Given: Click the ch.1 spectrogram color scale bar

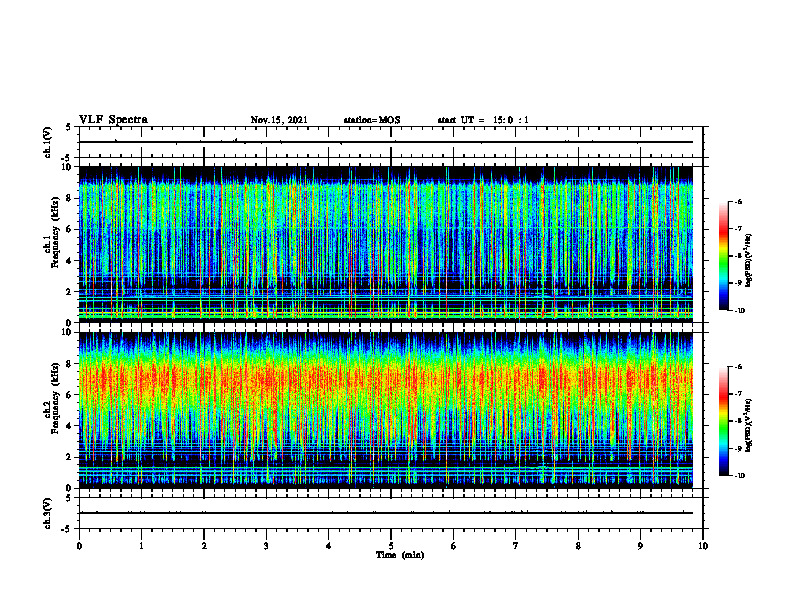Looking at the screenshot, I should [724, 256].
